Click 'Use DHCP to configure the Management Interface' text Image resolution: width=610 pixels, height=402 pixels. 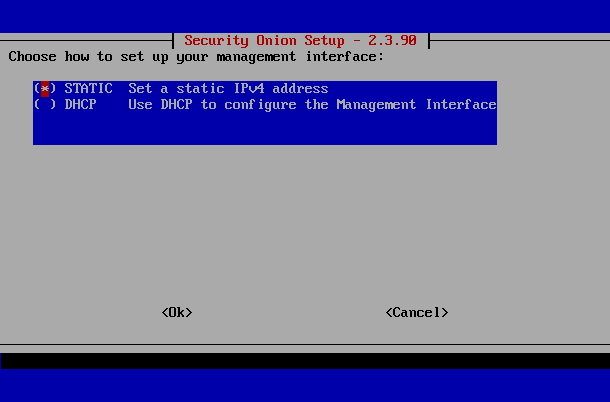pos(312,105)
